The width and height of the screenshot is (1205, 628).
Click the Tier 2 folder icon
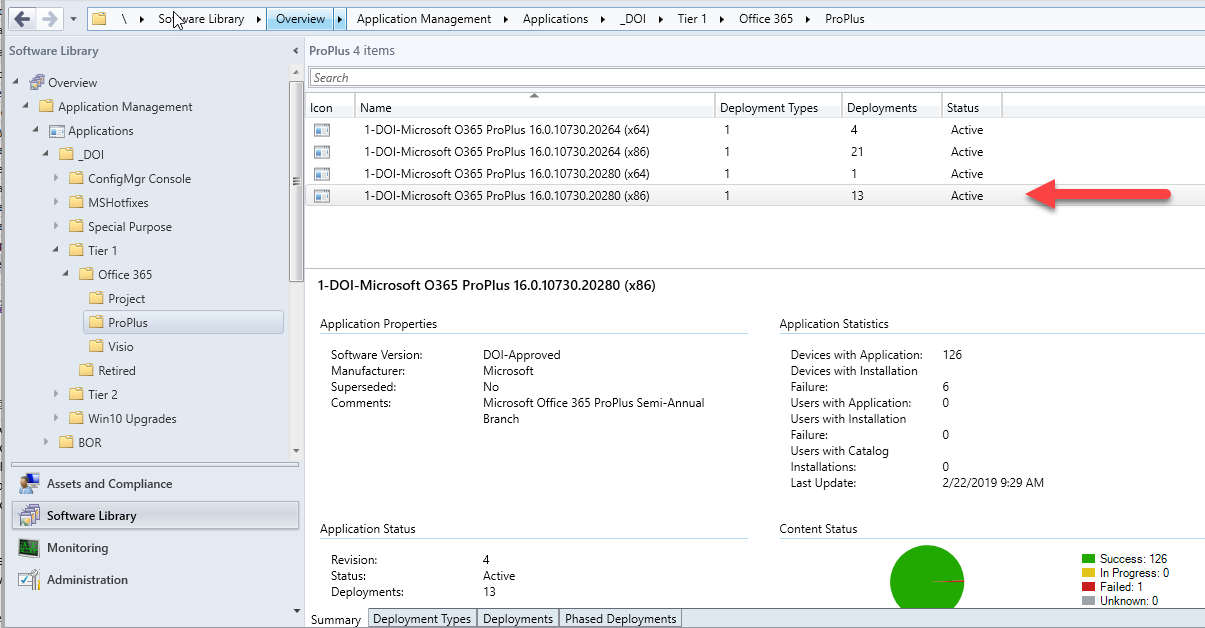[x=77, y=394]
